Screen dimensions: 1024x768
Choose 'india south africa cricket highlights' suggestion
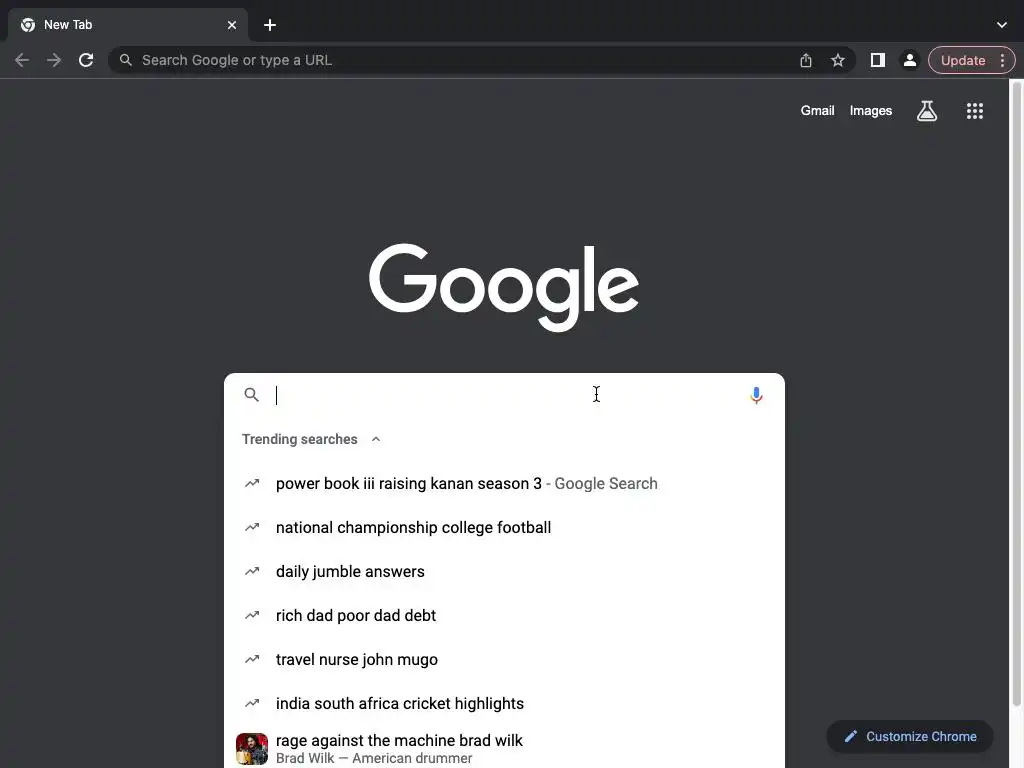pos(504,703)
